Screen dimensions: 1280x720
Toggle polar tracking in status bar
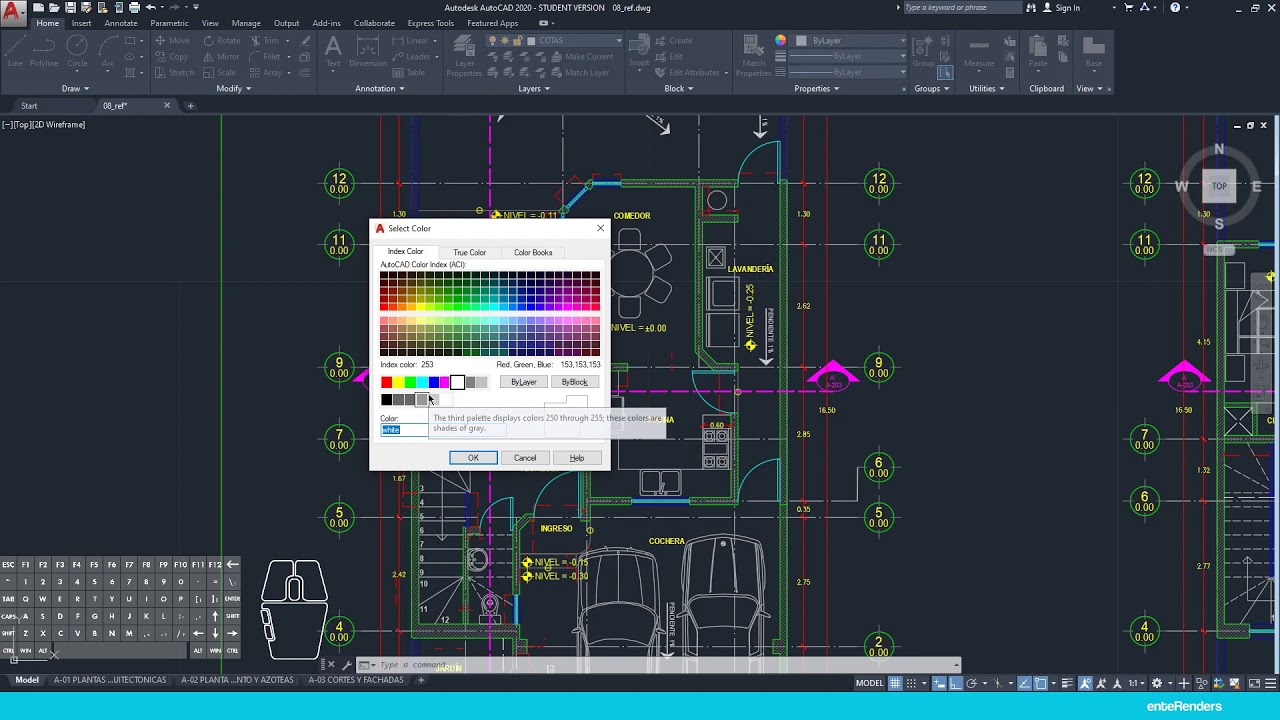(971, 683)
